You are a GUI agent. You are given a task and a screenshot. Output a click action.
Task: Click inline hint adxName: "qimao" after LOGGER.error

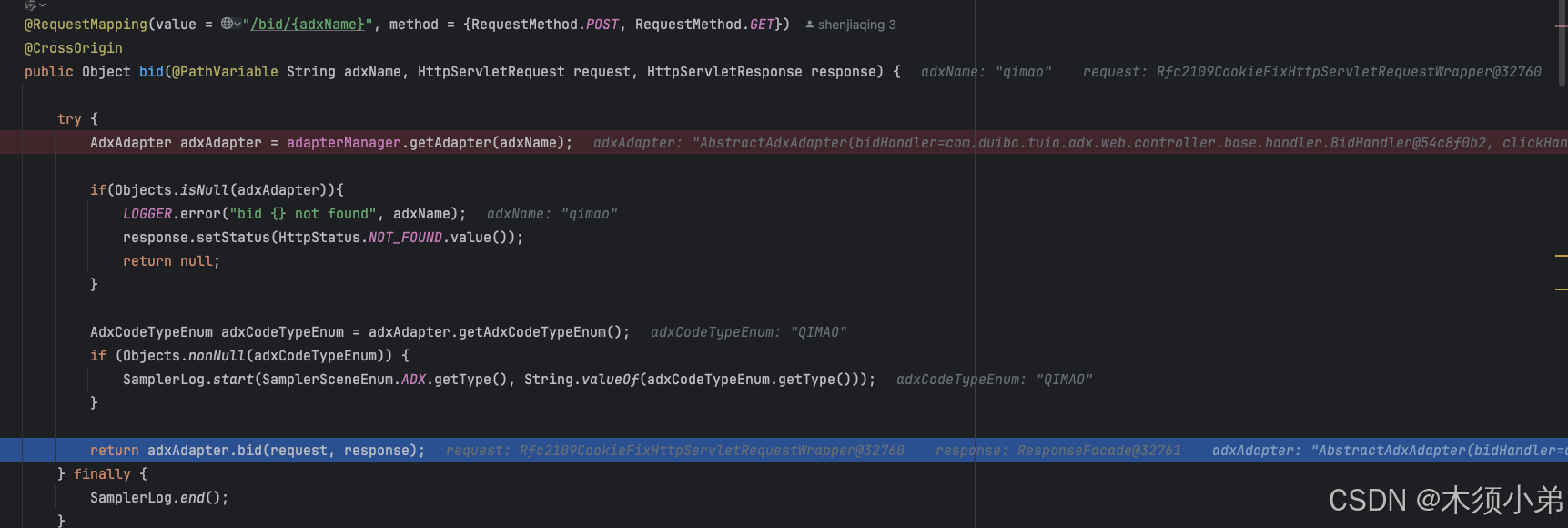tap(552, 214)
